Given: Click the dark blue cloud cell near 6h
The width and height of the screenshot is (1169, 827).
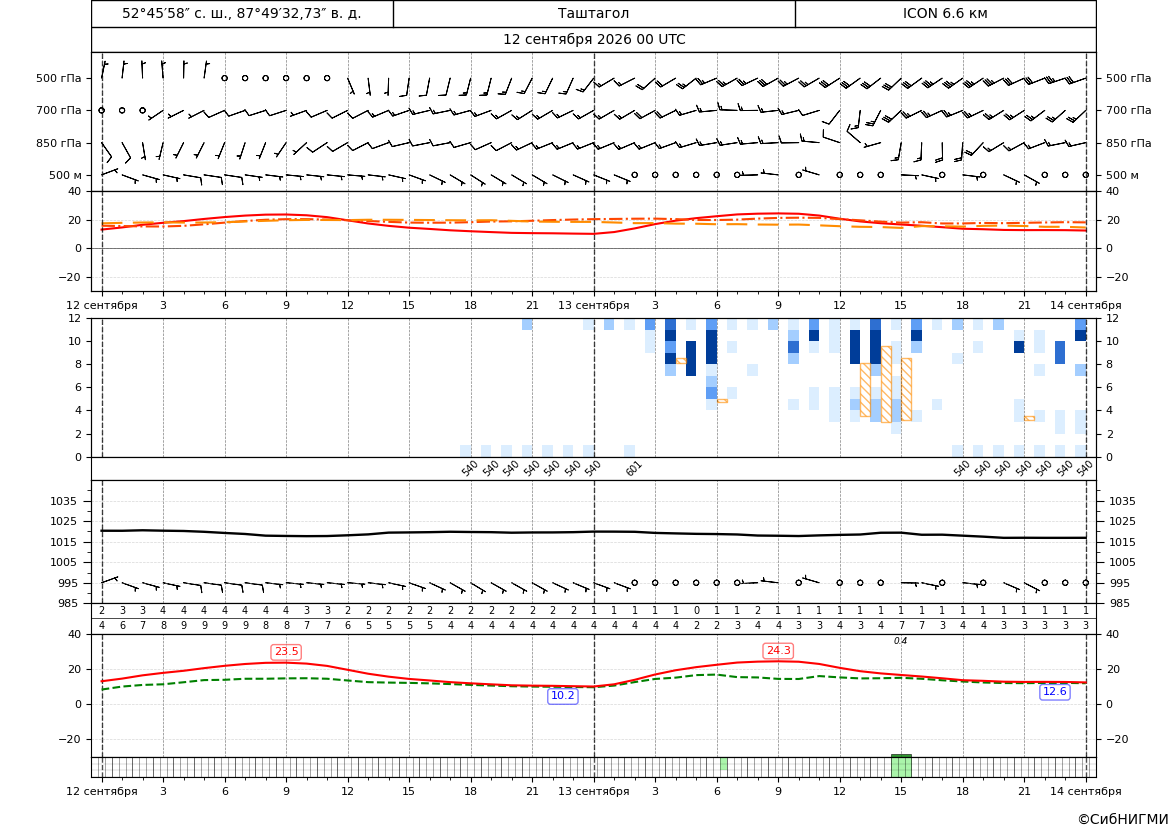Looking at the screenshot, I should coord(711,347).
